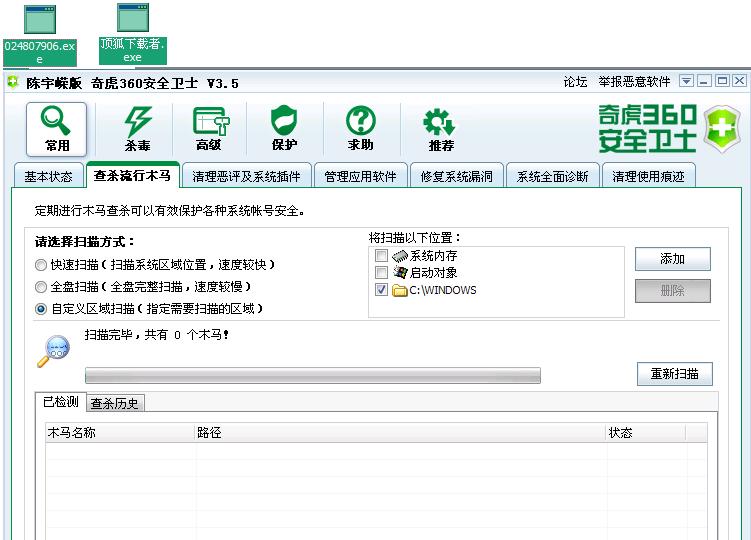Click the 360 title bar app icon
The height and width of the screenshot is (540, 751).
click(12, 82)
